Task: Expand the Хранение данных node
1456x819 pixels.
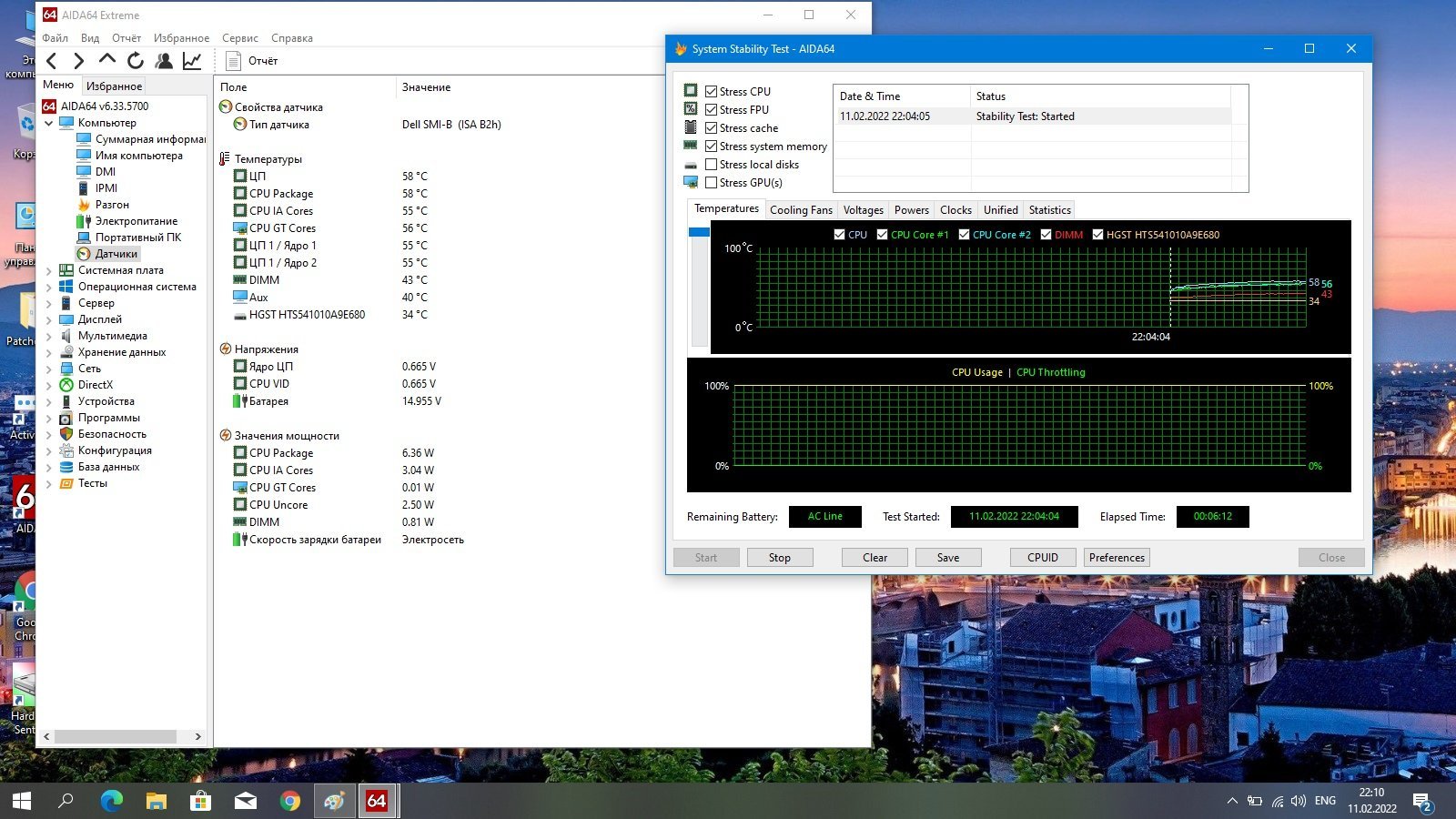Action: point(49,352)
